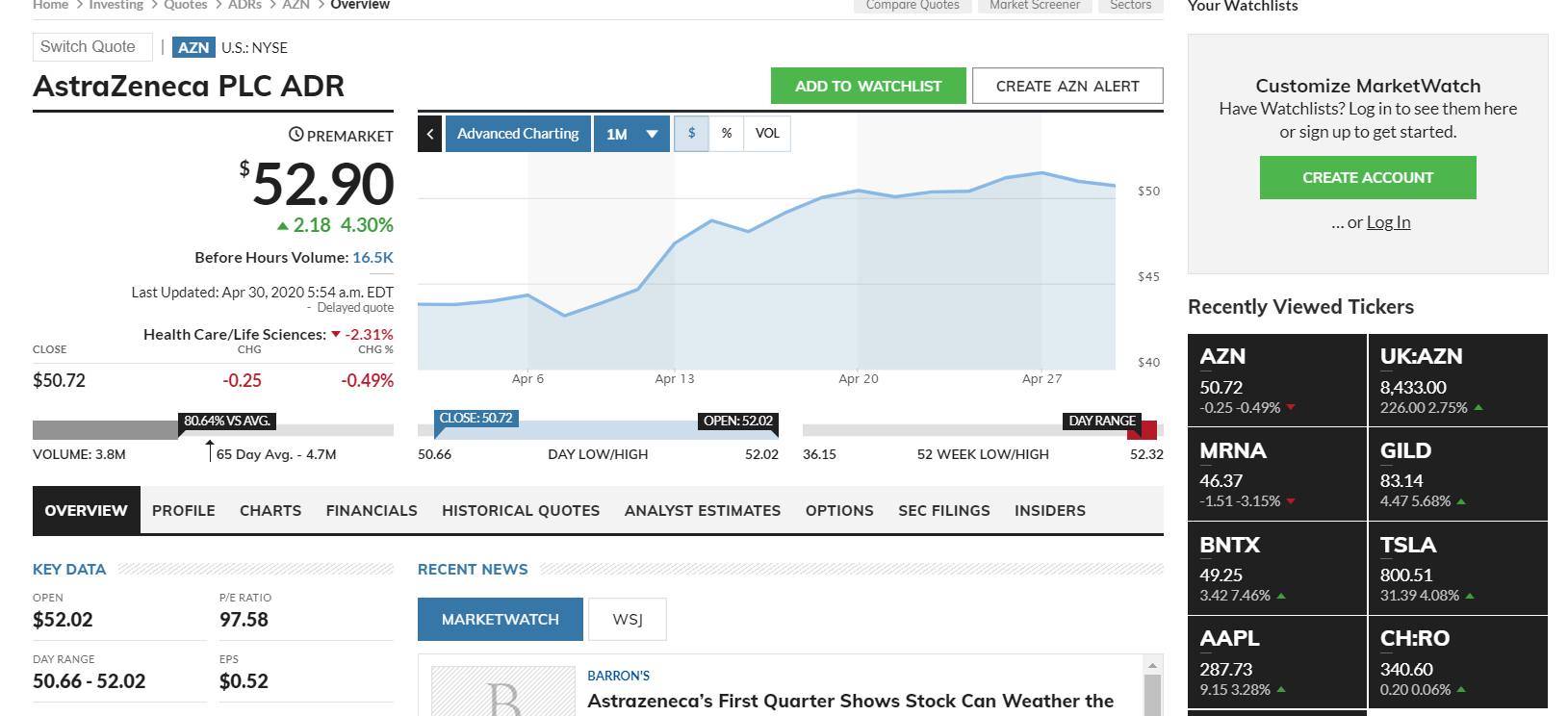Open the CH:RO recently viewed ticker tile
Screen dimensions: 1568x716
pyautogui.click(x=1458, y=662)
